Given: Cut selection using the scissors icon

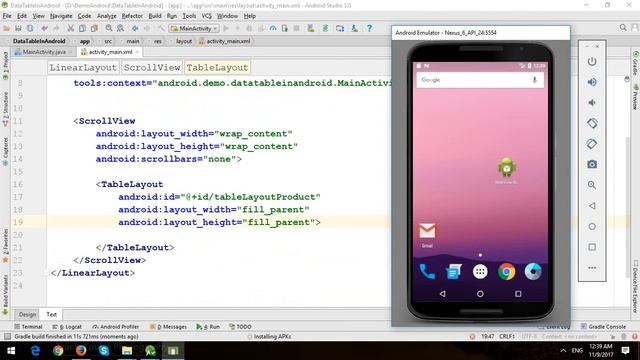Looking at the screenshot, I should [70, 28].
